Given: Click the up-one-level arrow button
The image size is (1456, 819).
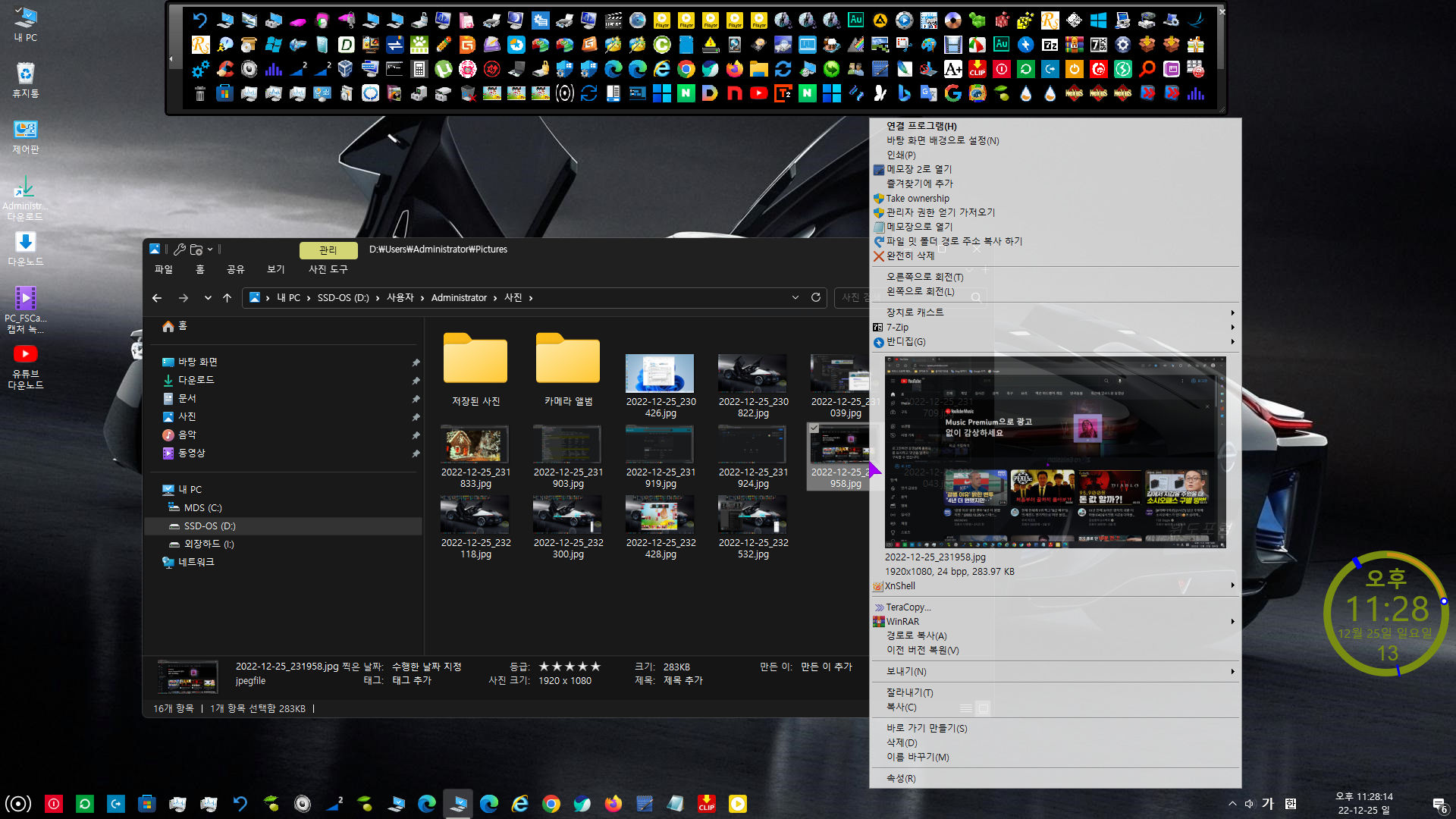Looking at the screenshot, I should click(227, 298).
